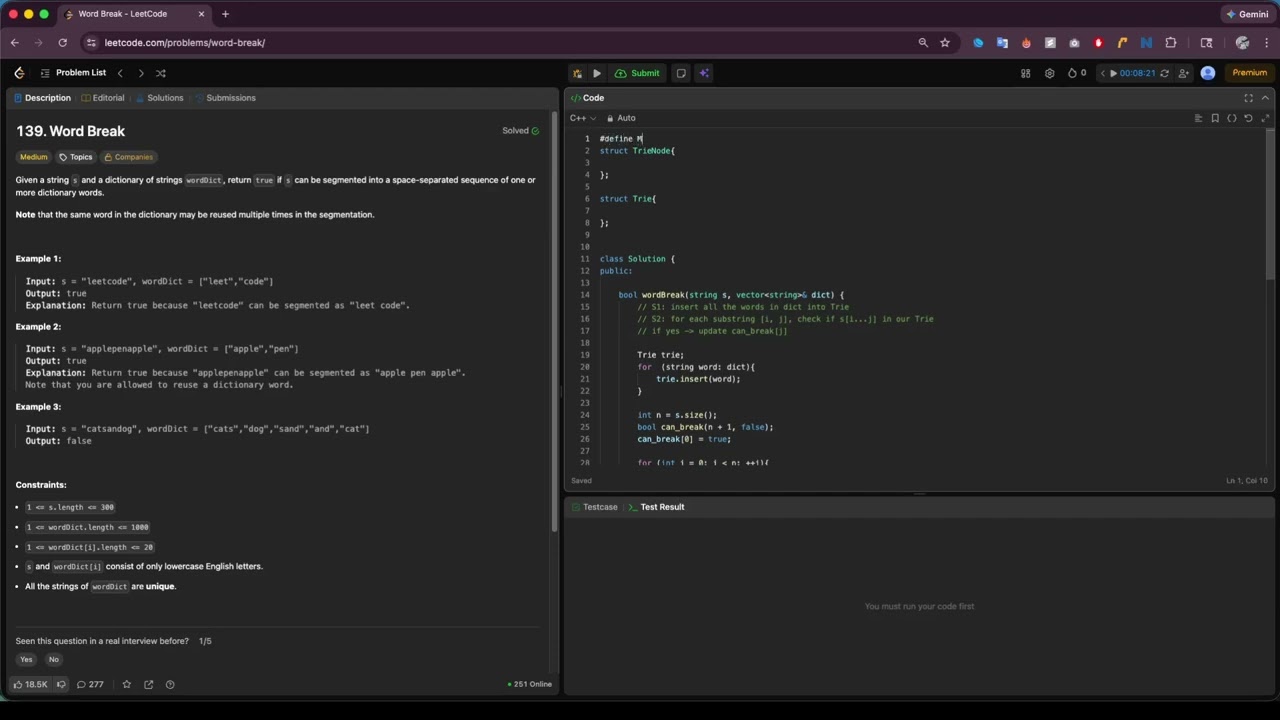Click the AI sparkle assistant icon
The image size is (1280, 720).
click(704, 73)
